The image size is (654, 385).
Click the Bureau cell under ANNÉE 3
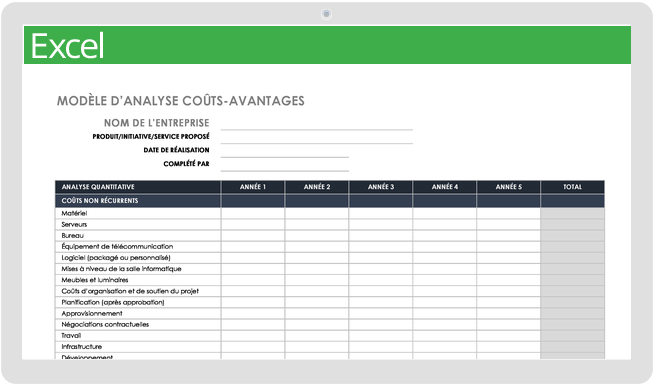(381, 236)
